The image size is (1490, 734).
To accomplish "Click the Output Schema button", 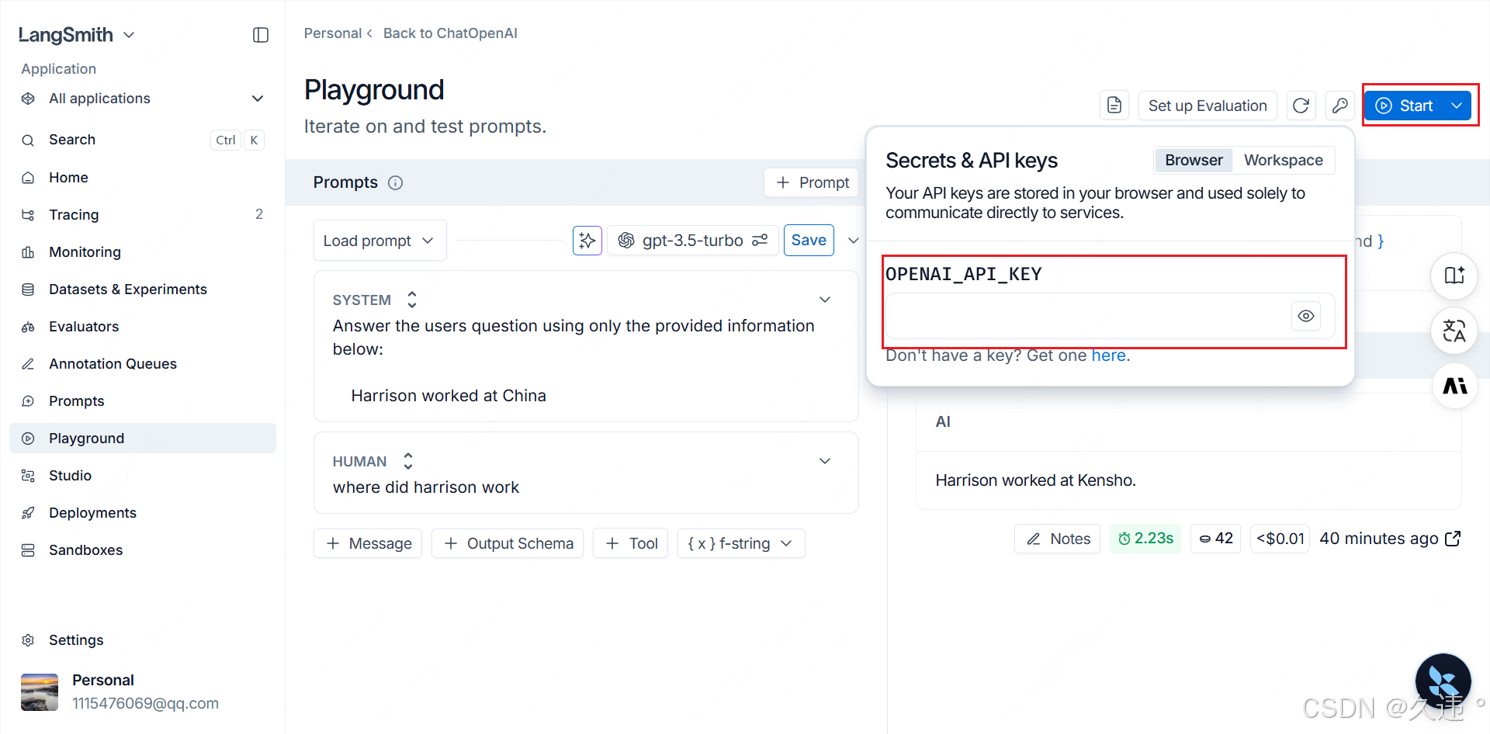I will pos(508,543).
